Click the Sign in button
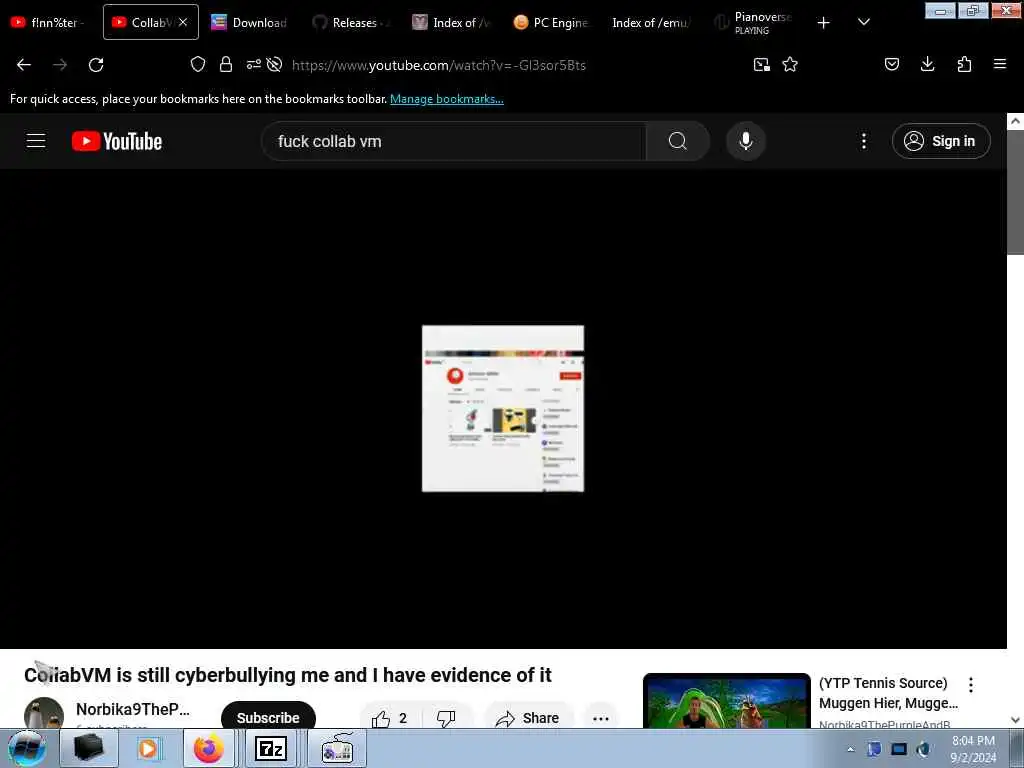 point(941,141)
